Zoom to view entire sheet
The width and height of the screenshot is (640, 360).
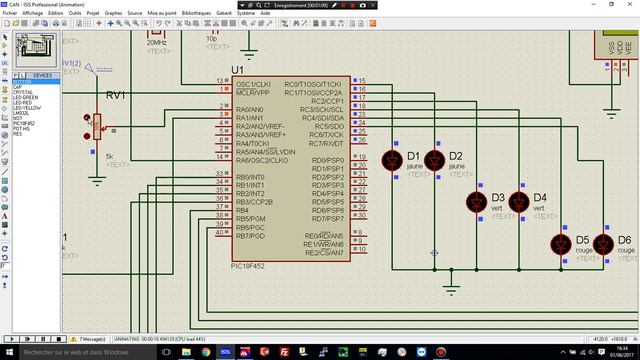(x=136, y=24)
